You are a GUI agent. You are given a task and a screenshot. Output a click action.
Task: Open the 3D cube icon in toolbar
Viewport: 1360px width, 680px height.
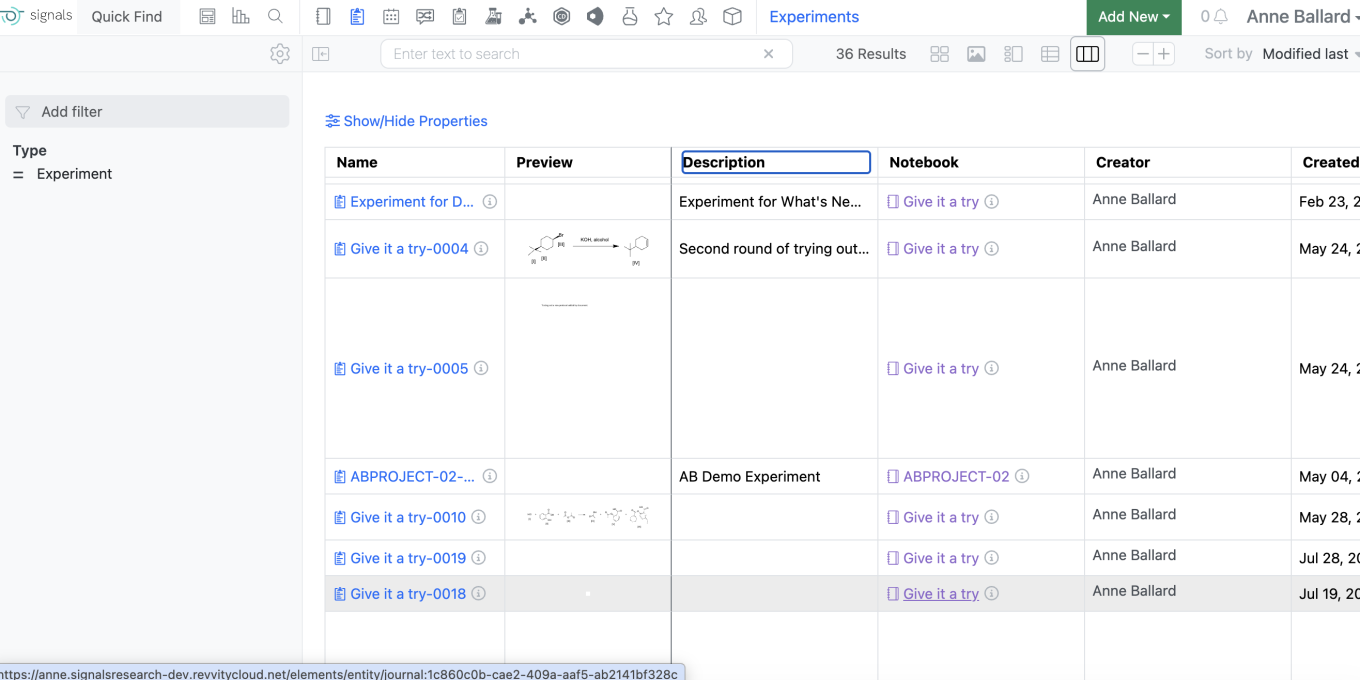[732, 17]
